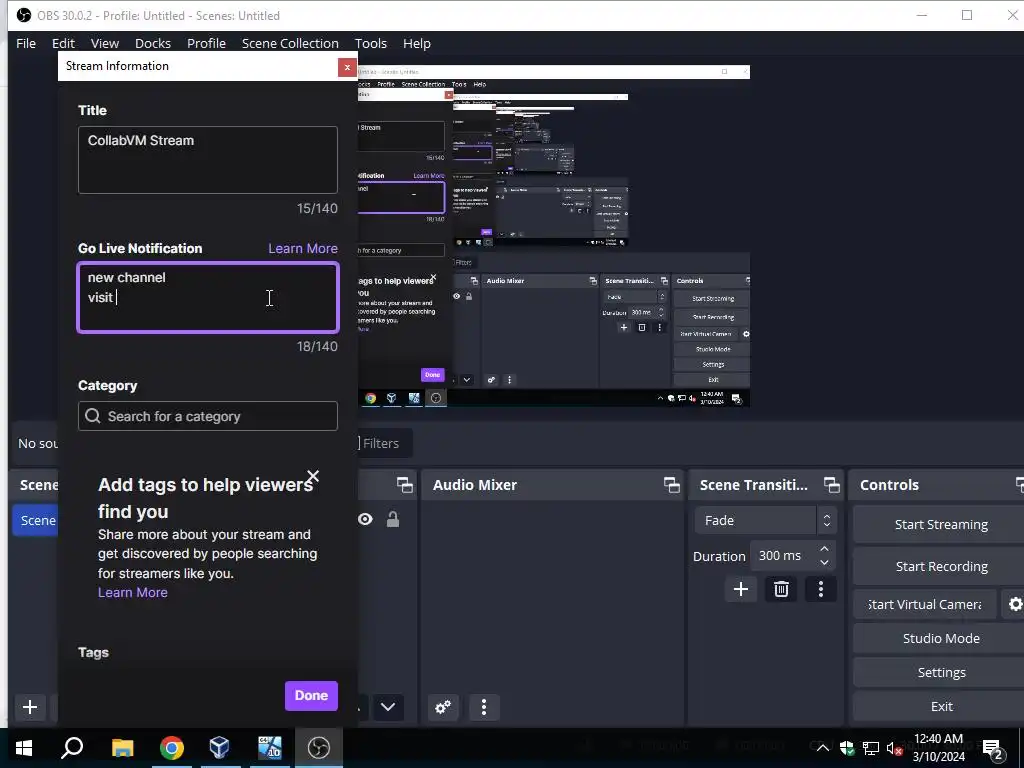Decrease transition Duration value
The height and width of the screenshot is (768, 1024).
point(824,562)
